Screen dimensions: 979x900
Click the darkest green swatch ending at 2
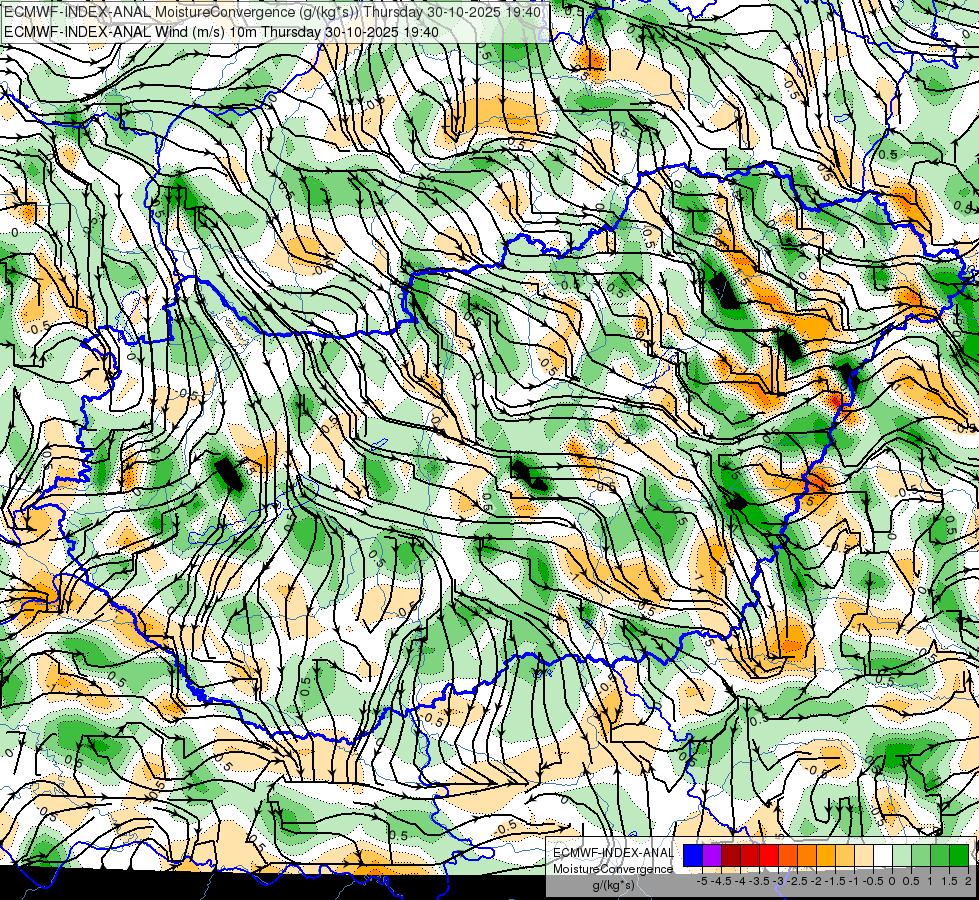point(959,856)
